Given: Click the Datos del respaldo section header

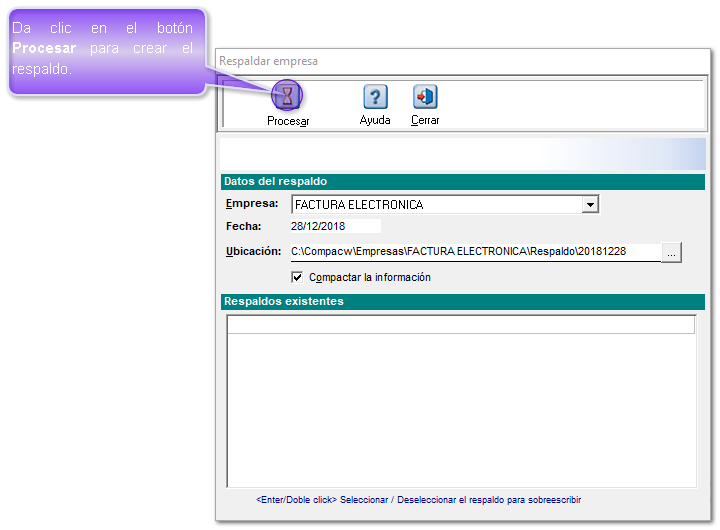Looking at the screenshot, I should click(x=462, y=181).
